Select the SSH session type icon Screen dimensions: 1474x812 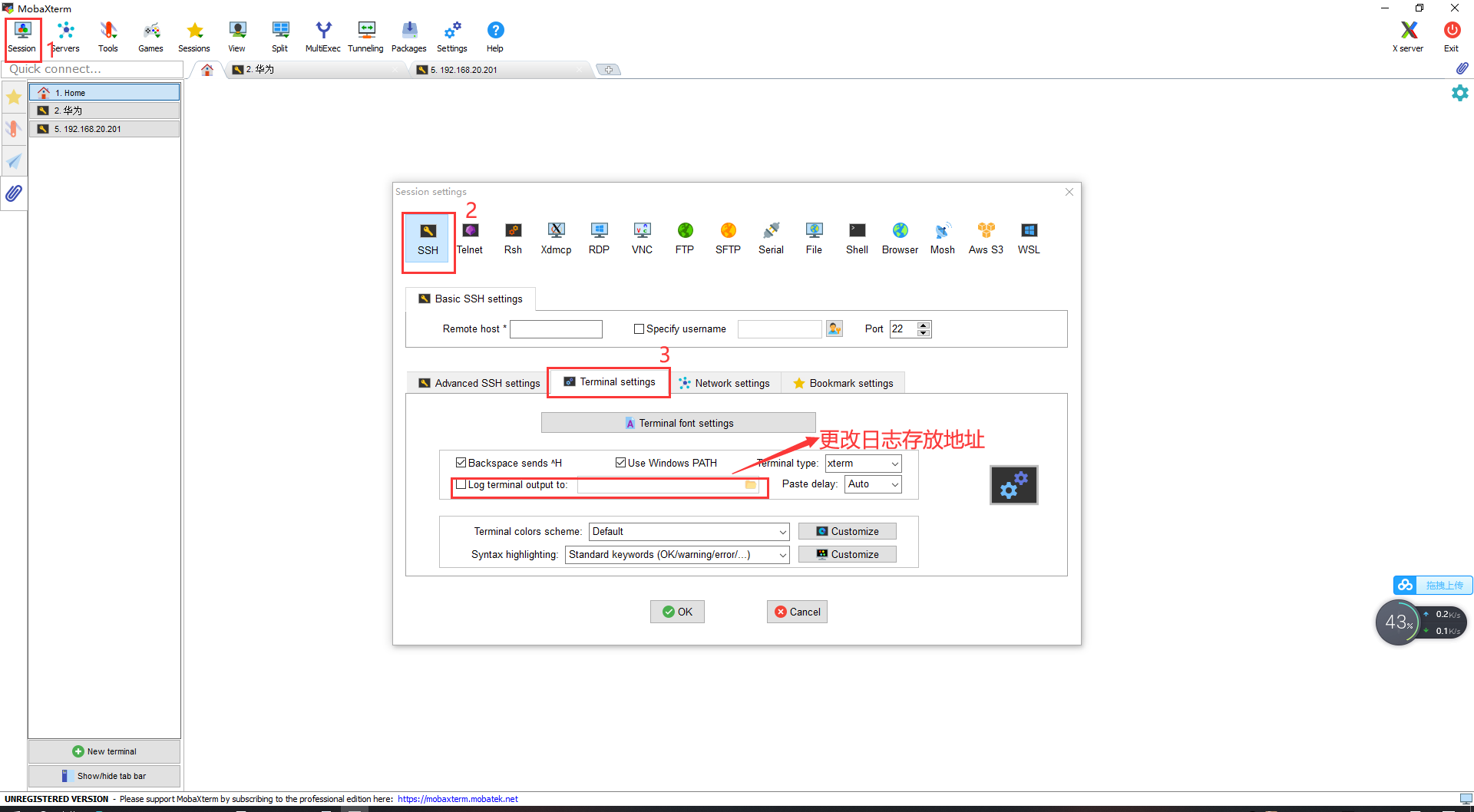(x=428, y=238)
